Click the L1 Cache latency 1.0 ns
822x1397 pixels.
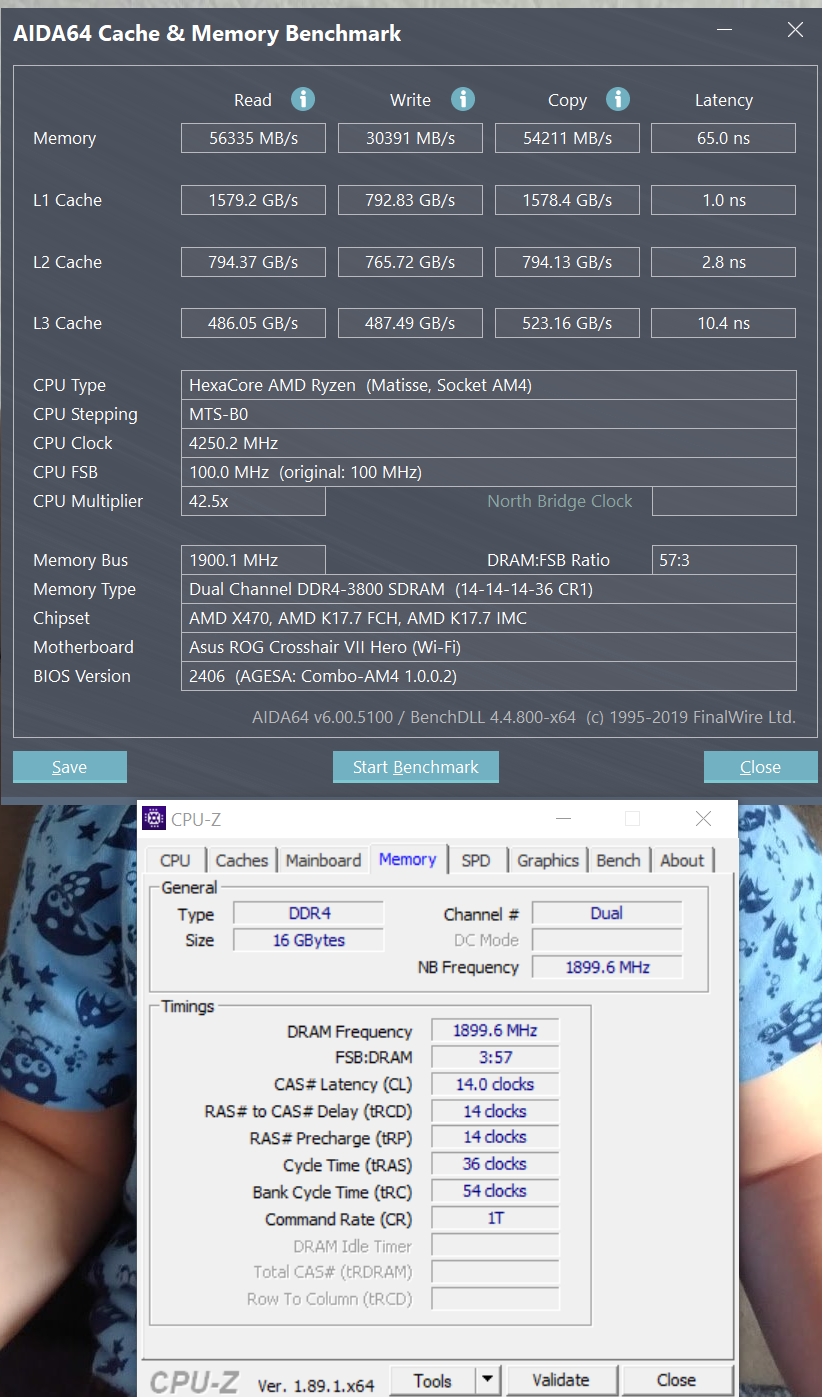[x=723, y=200]
